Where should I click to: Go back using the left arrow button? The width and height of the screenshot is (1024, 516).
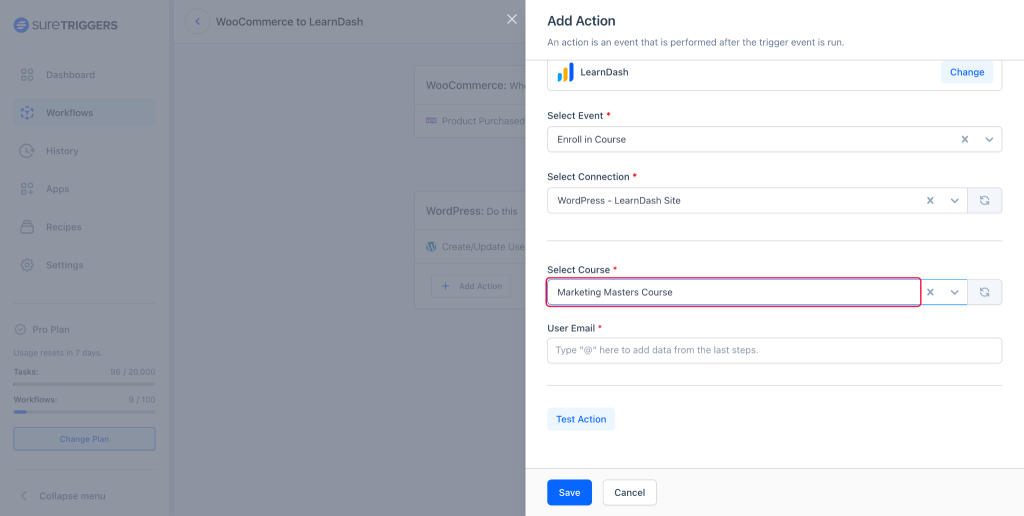pyautogui.click(x=197, y=22)
